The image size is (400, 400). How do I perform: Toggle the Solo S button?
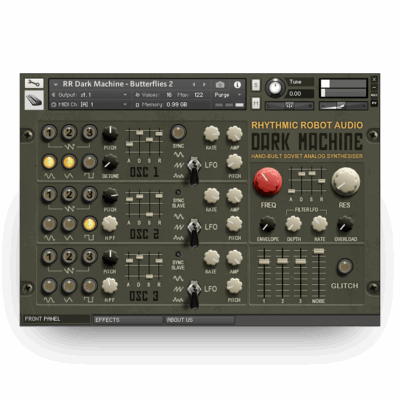(256, 85)
